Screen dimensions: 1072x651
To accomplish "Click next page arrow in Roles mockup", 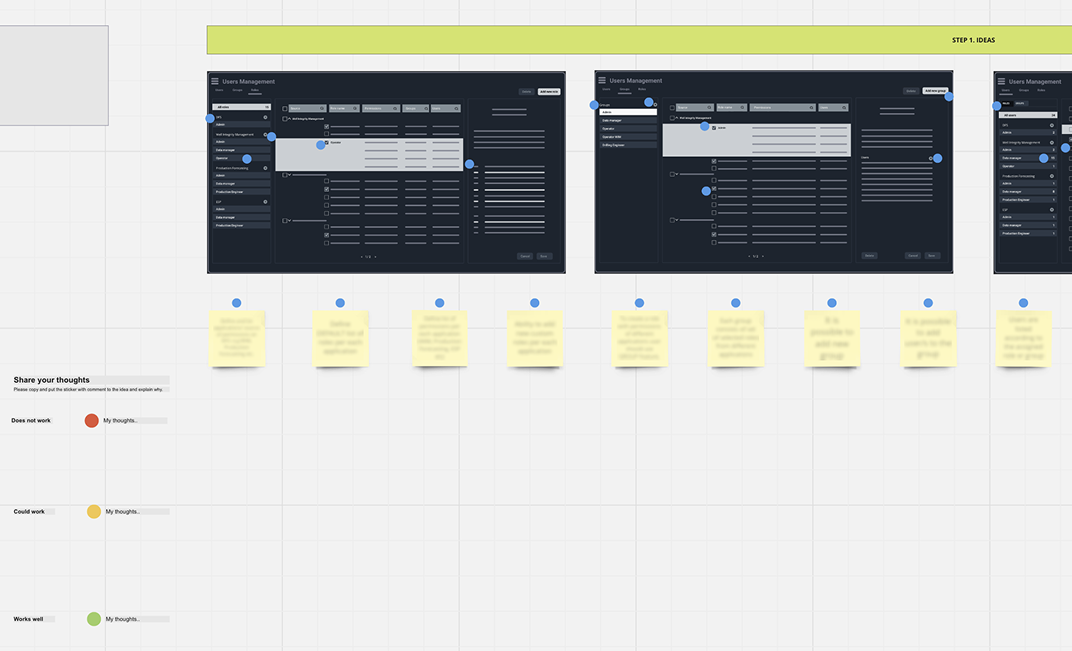I will [375, 257].
